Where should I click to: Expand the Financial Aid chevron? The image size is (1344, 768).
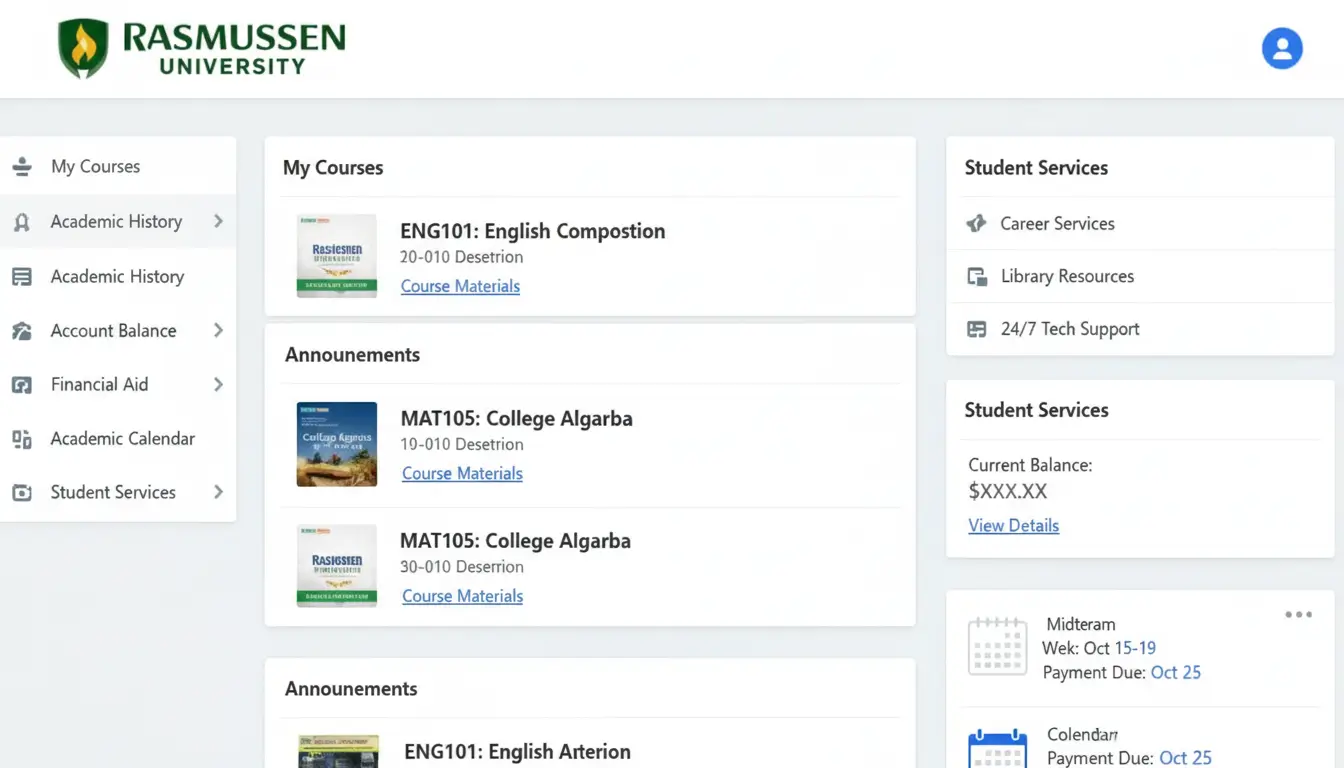(218, 384)
